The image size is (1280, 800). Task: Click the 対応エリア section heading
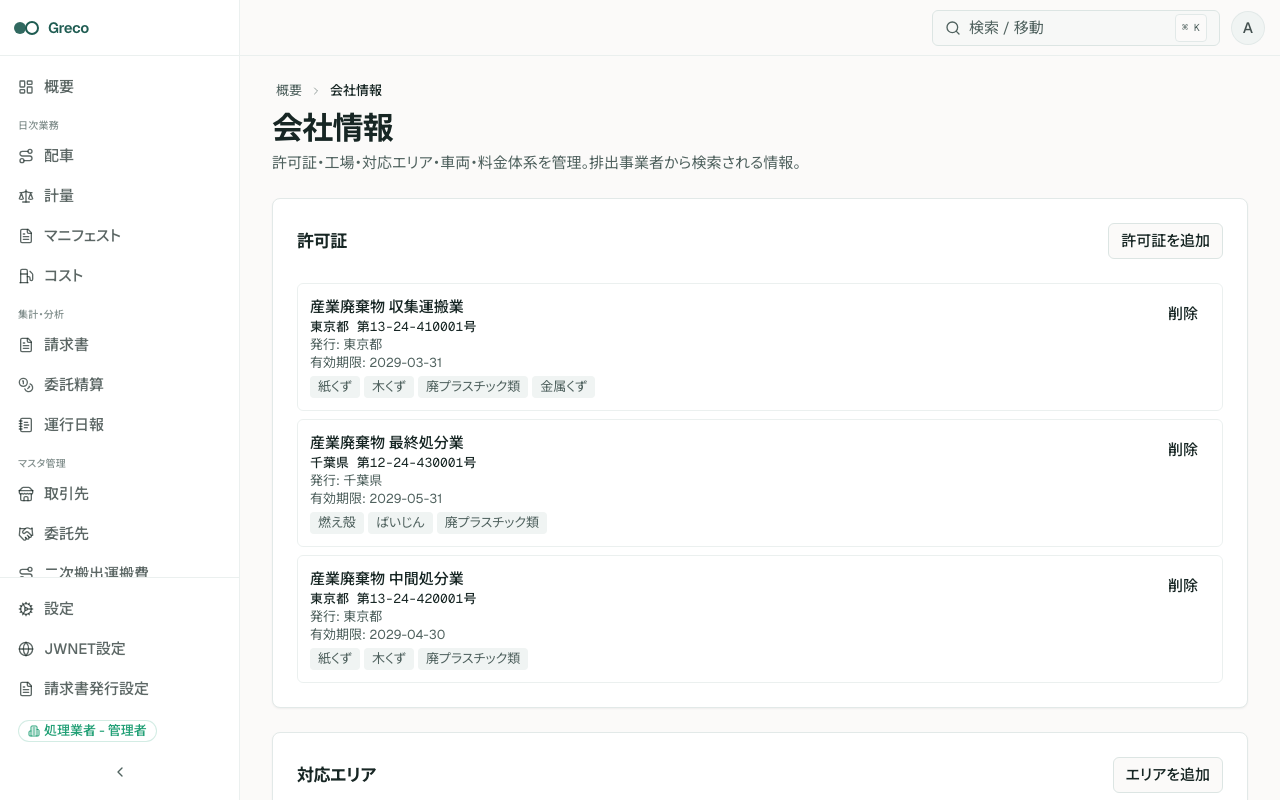click(337, 775)
